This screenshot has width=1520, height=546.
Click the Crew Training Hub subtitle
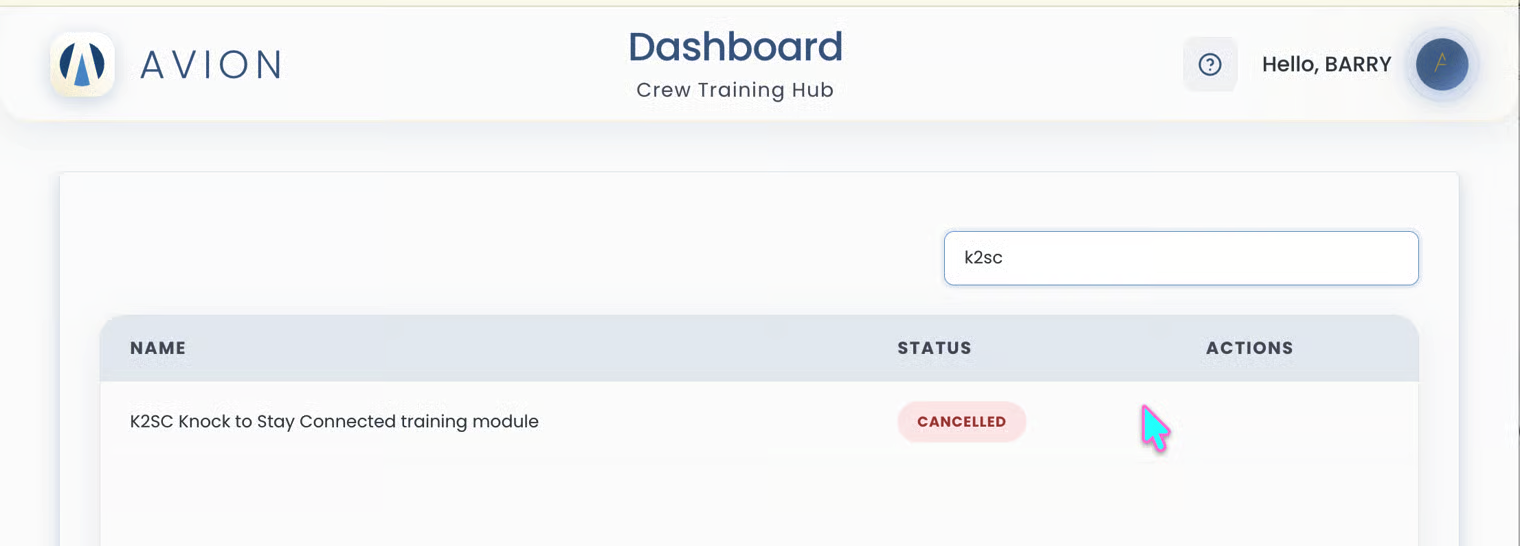click(x=735, y=90)
